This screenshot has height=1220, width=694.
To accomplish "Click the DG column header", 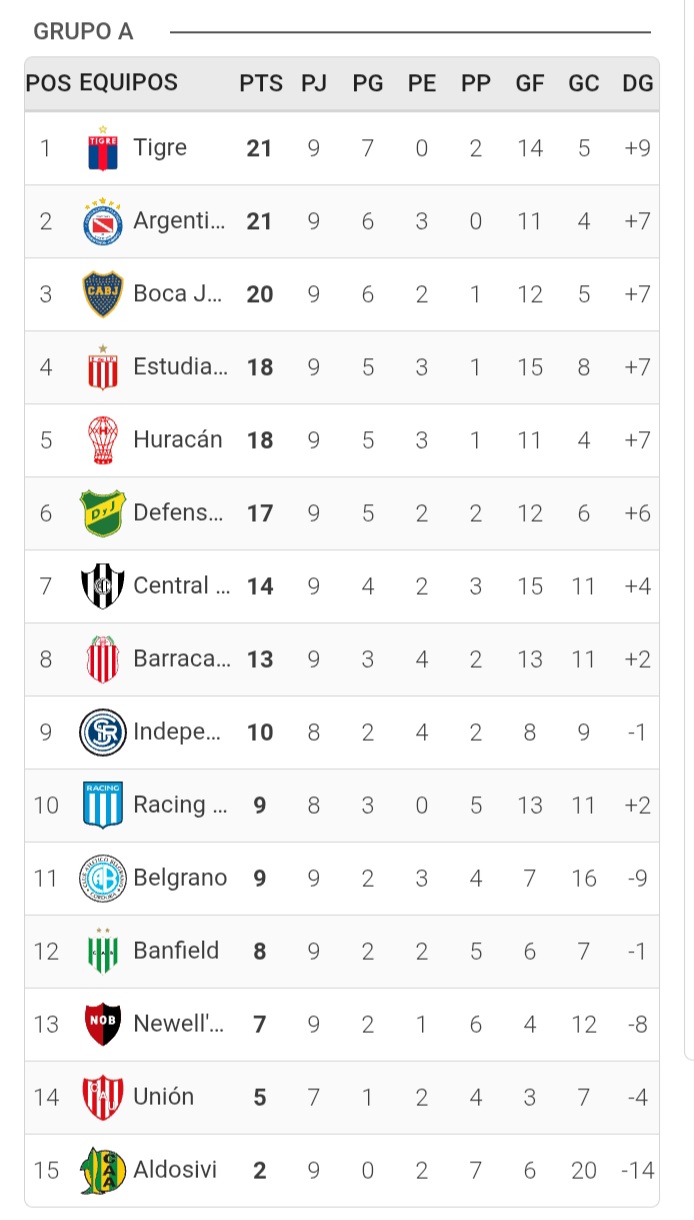I will point(637,84).
